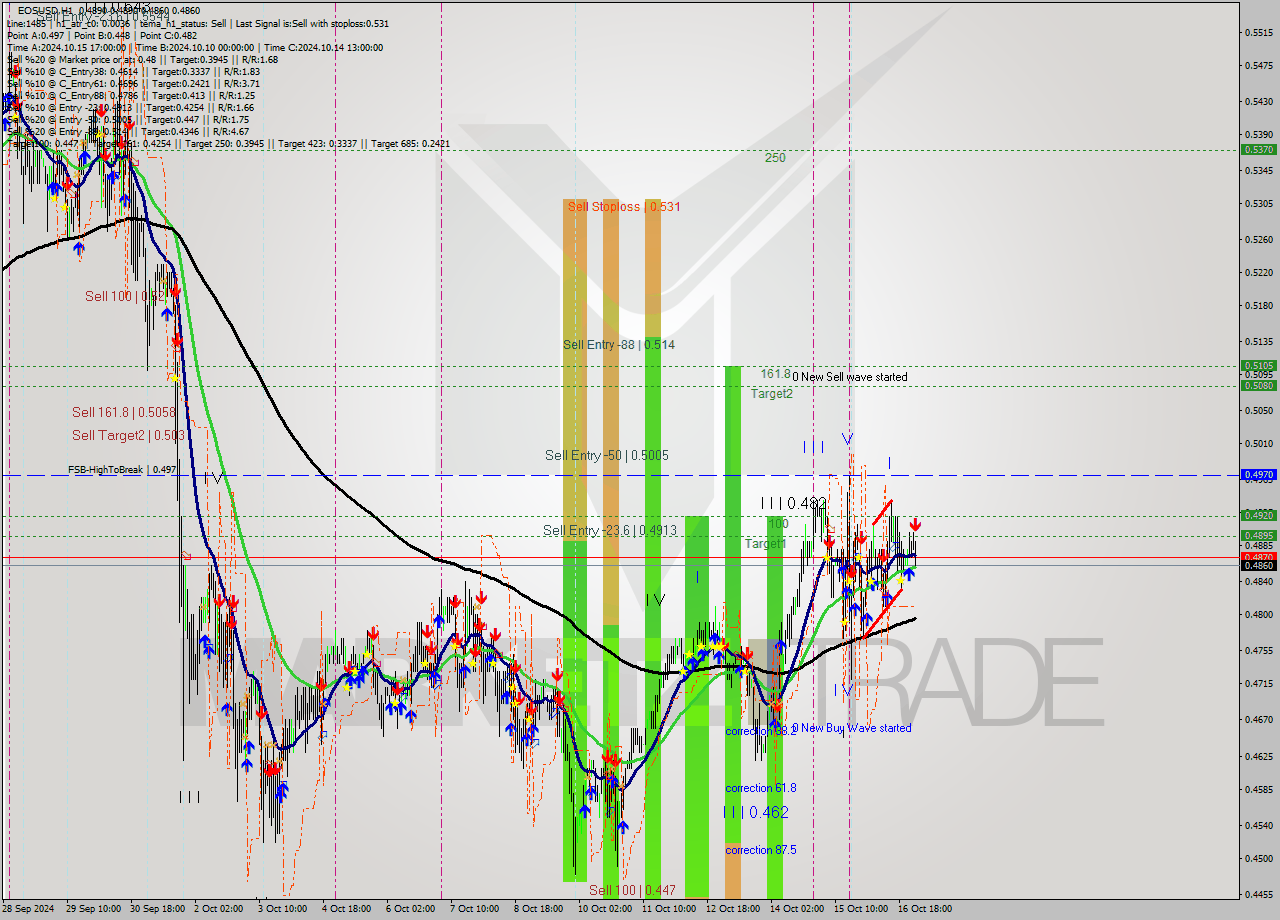Click the EOSUSD,H1 symbol title
Image resolution: width=1280 pixels, height=920 pixels.
(45, 10)
